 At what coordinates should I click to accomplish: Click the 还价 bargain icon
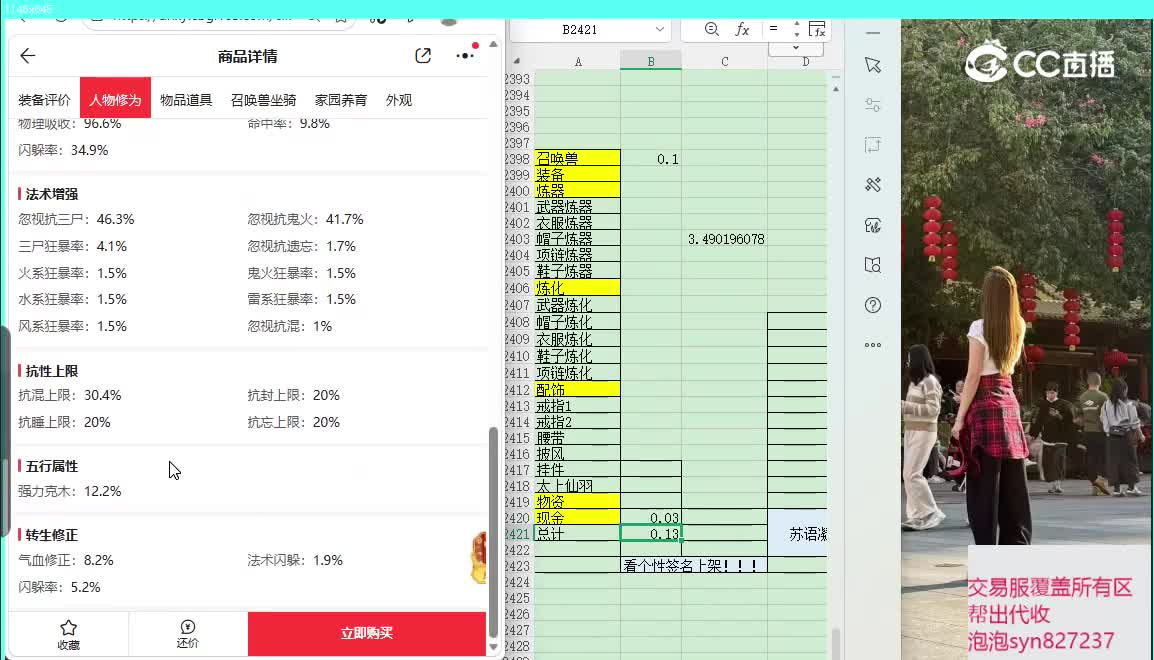point(188,628)
